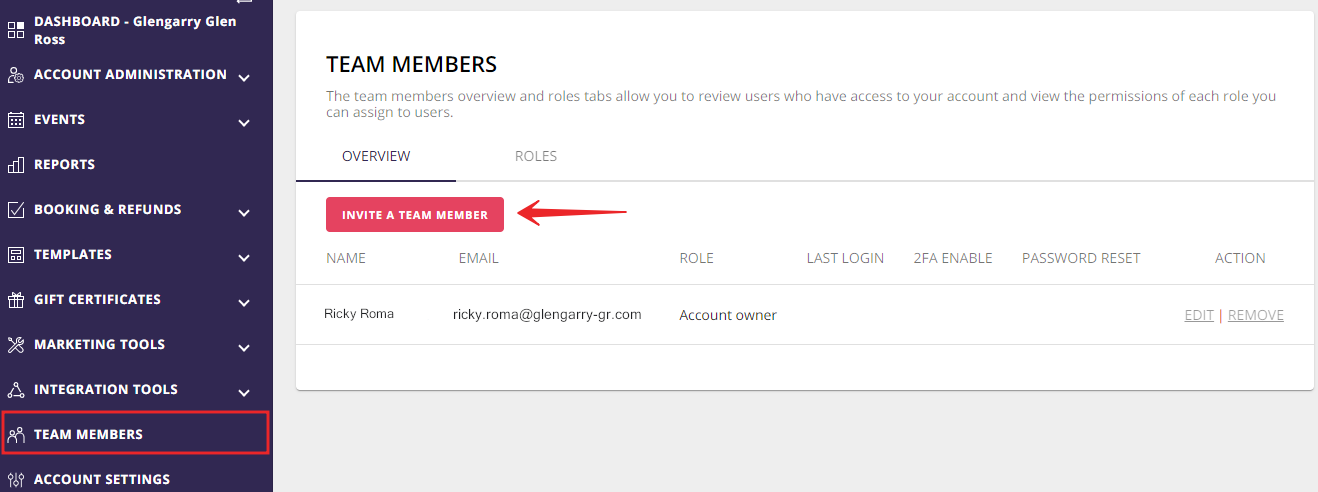
Task: Click the Gift Certificates present icon
Action: pyautogui.click(x=15, y=300)
